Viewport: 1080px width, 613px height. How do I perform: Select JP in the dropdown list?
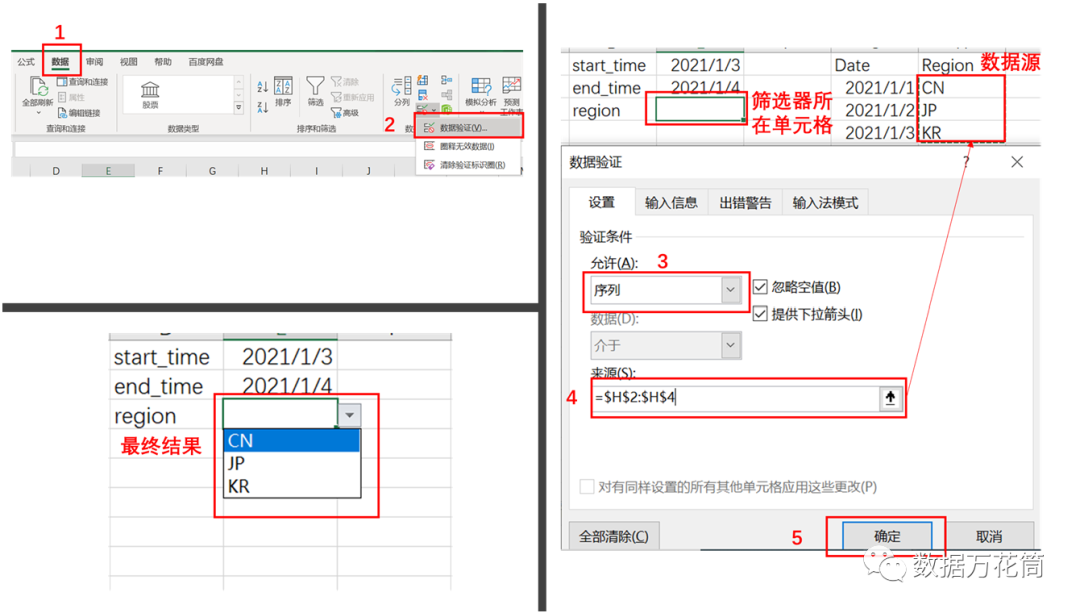(x=291, y=463)
